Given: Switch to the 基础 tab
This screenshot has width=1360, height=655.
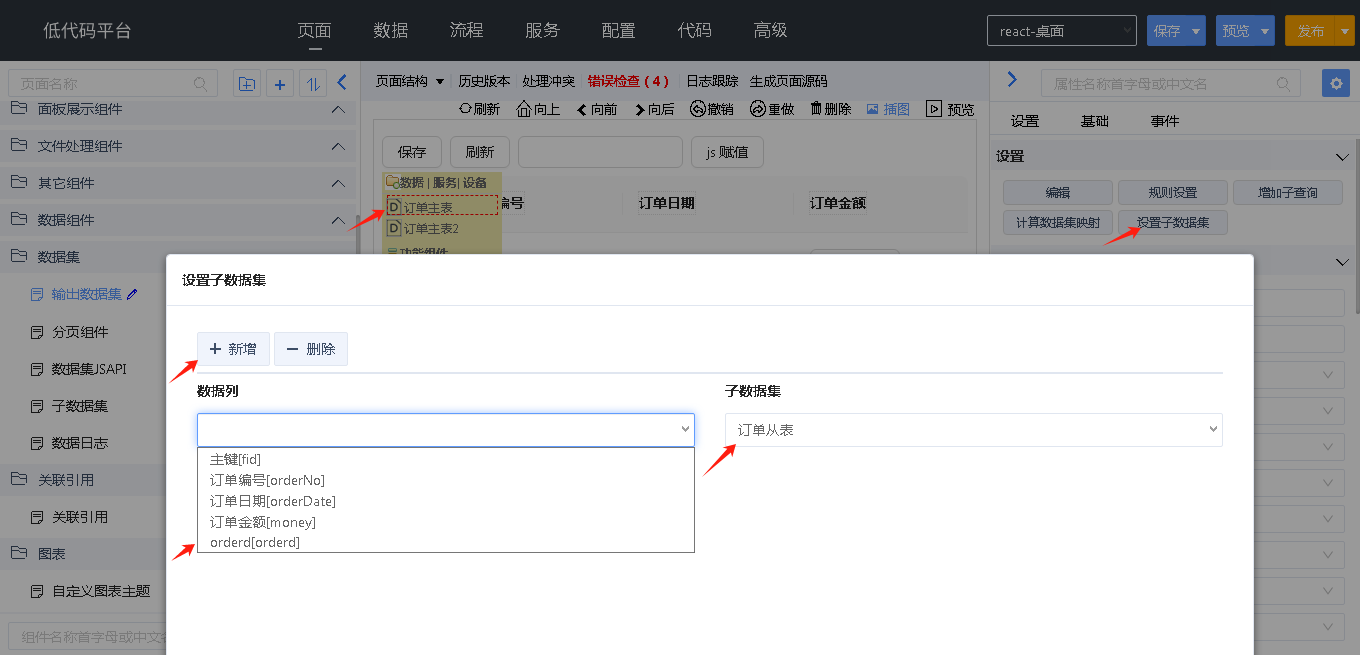Looking at the screenshot, I should tap(1095, 121).
